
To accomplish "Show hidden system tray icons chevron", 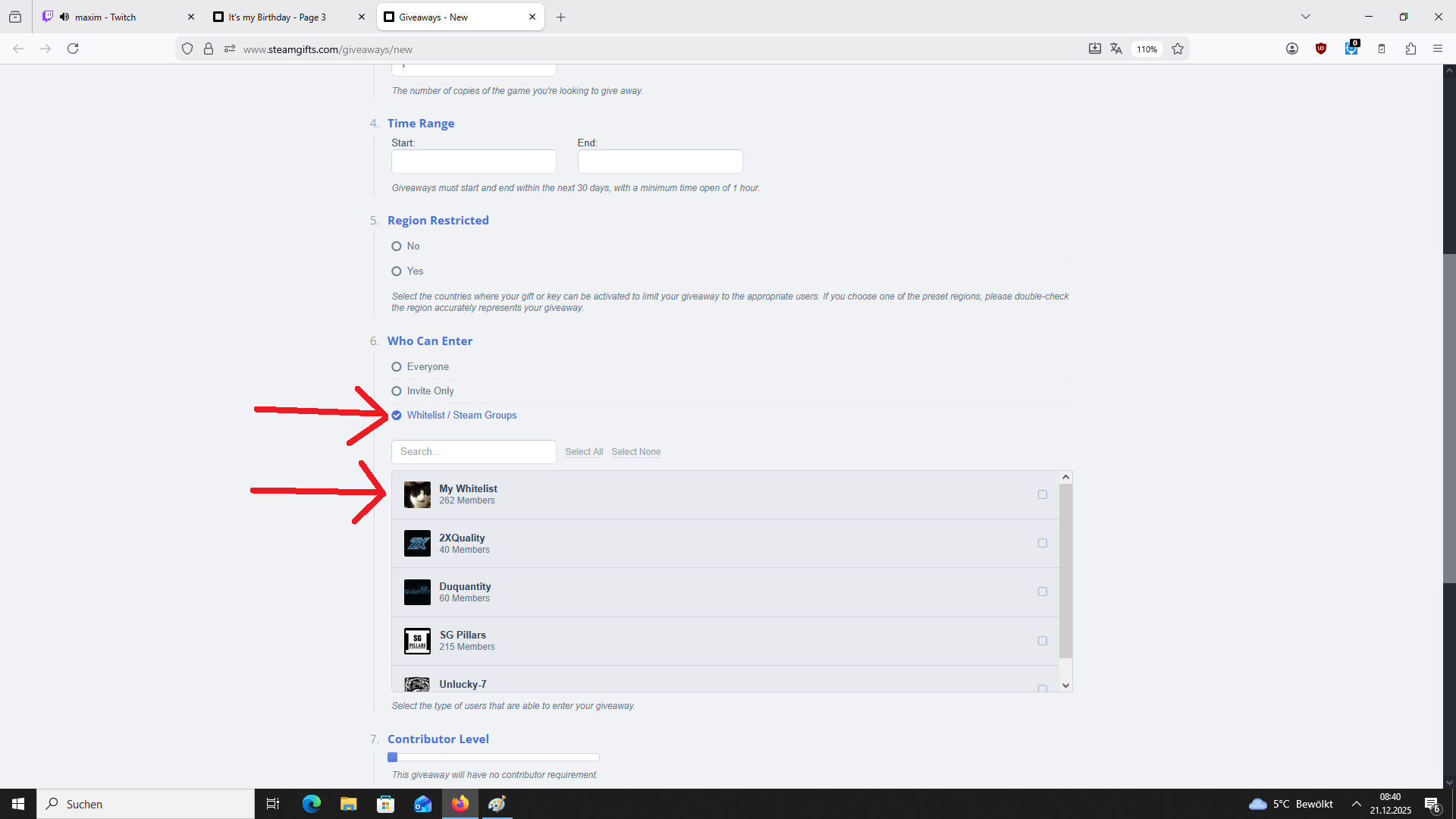I will point(1356,804).
